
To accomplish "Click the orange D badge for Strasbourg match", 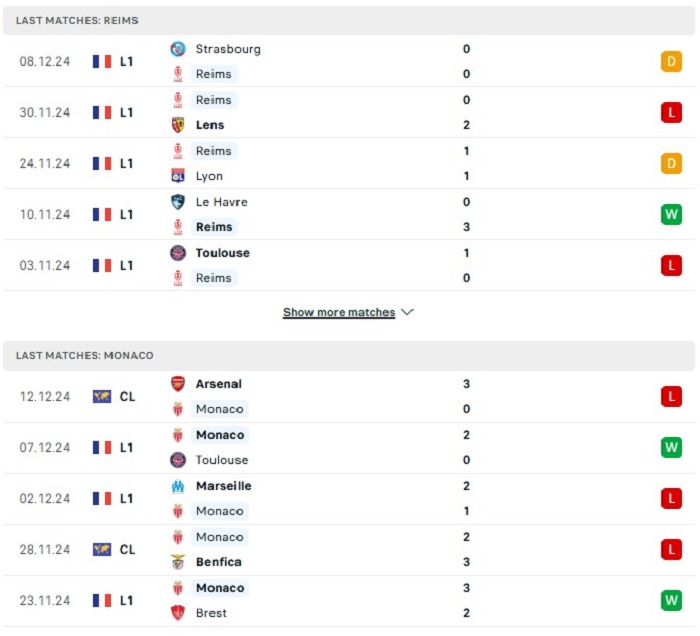I will [x=671, y=61].
